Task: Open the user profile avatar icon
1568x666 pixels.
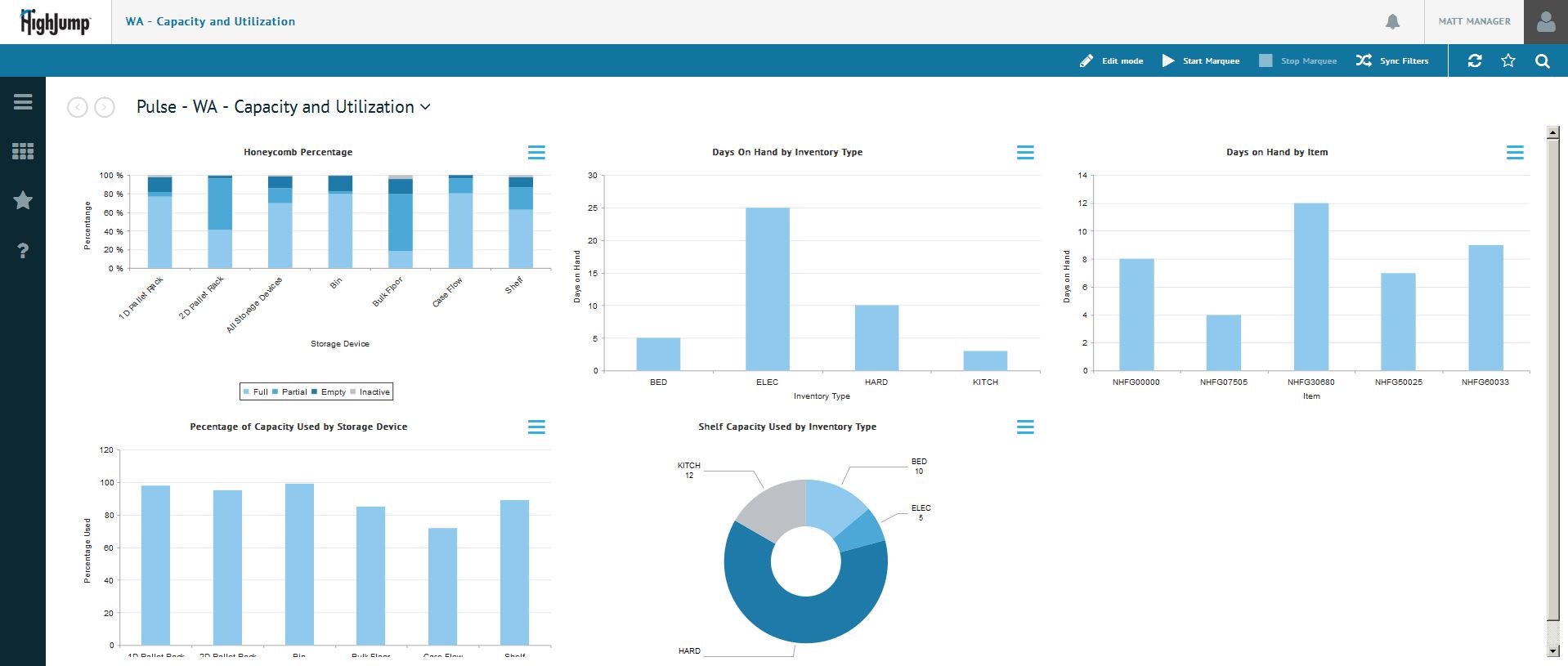Action: tap(1545, 22)
